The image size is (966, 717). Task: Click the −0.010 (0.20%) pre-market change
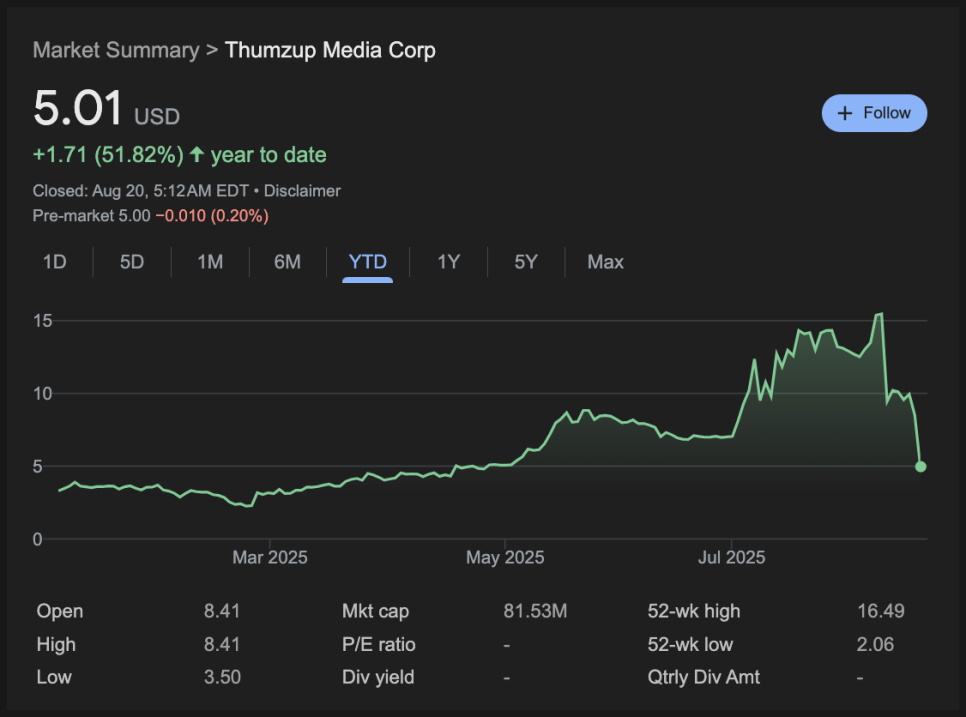click(x=212, y=216)
